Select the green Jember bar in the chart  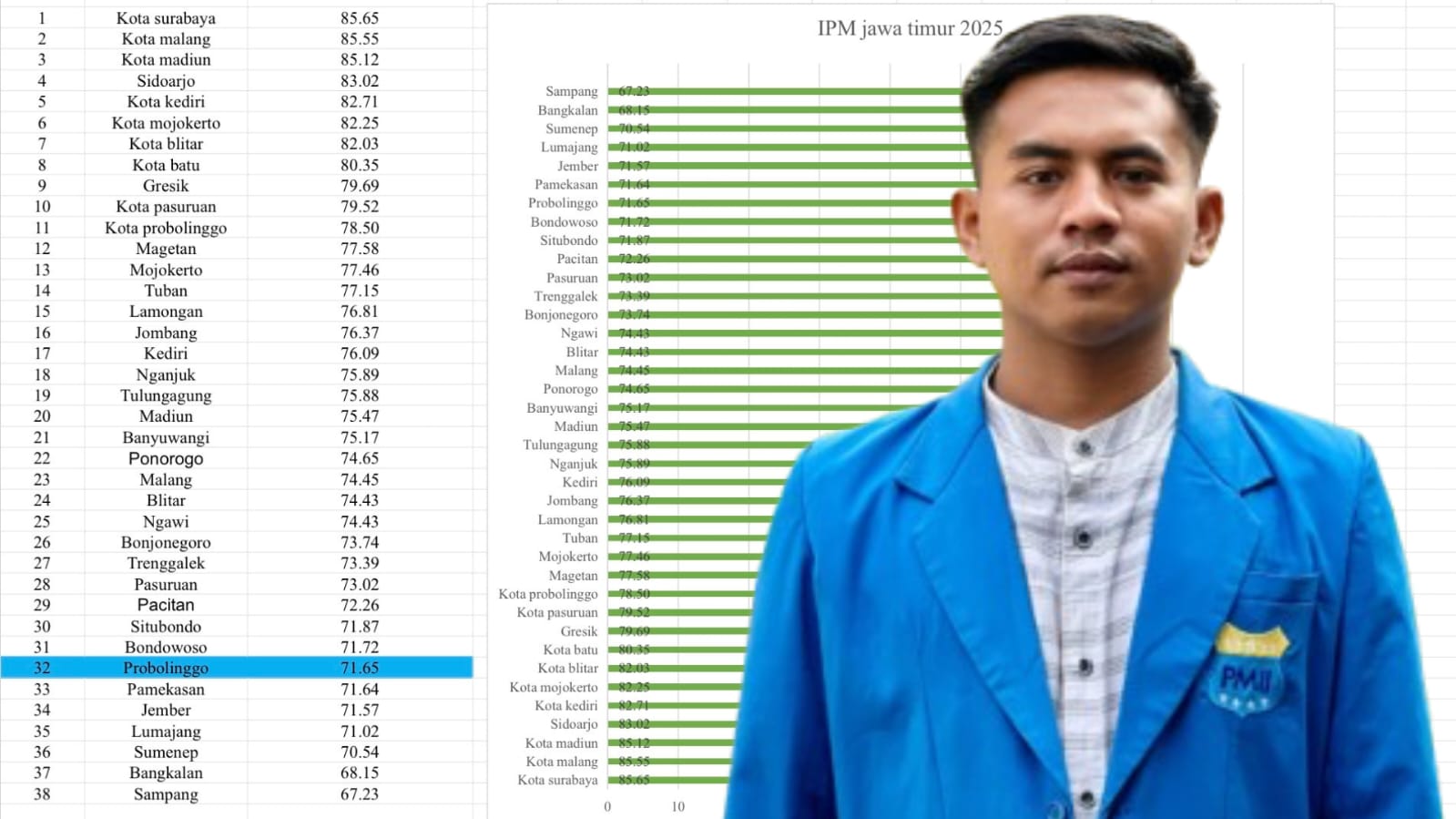pos(789,166)
